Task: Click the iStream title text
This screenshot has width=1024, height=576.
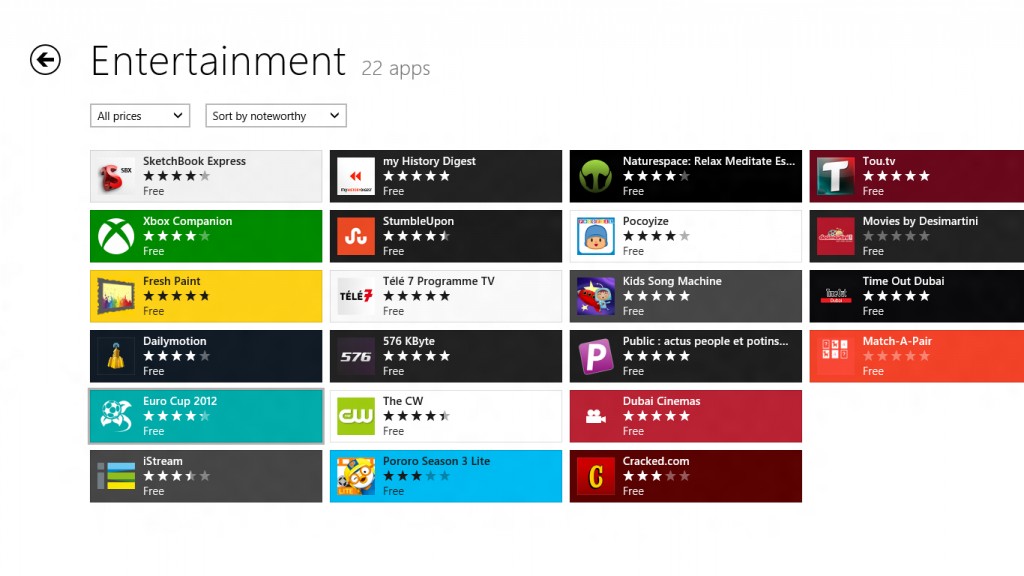Action: click(163, 461)
